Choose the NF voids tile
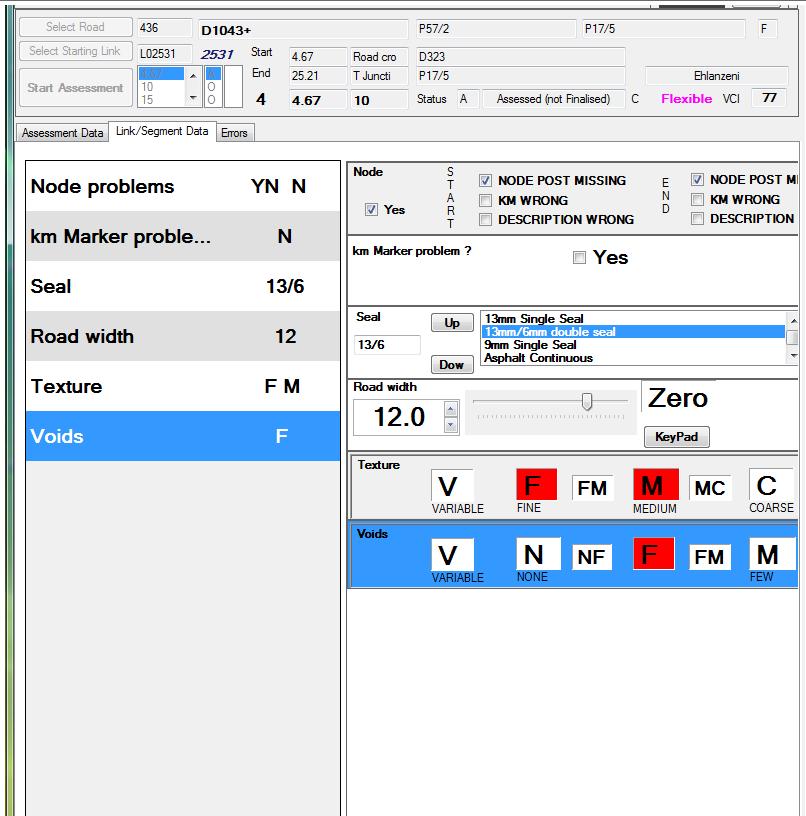 click(x=592, y=556)
